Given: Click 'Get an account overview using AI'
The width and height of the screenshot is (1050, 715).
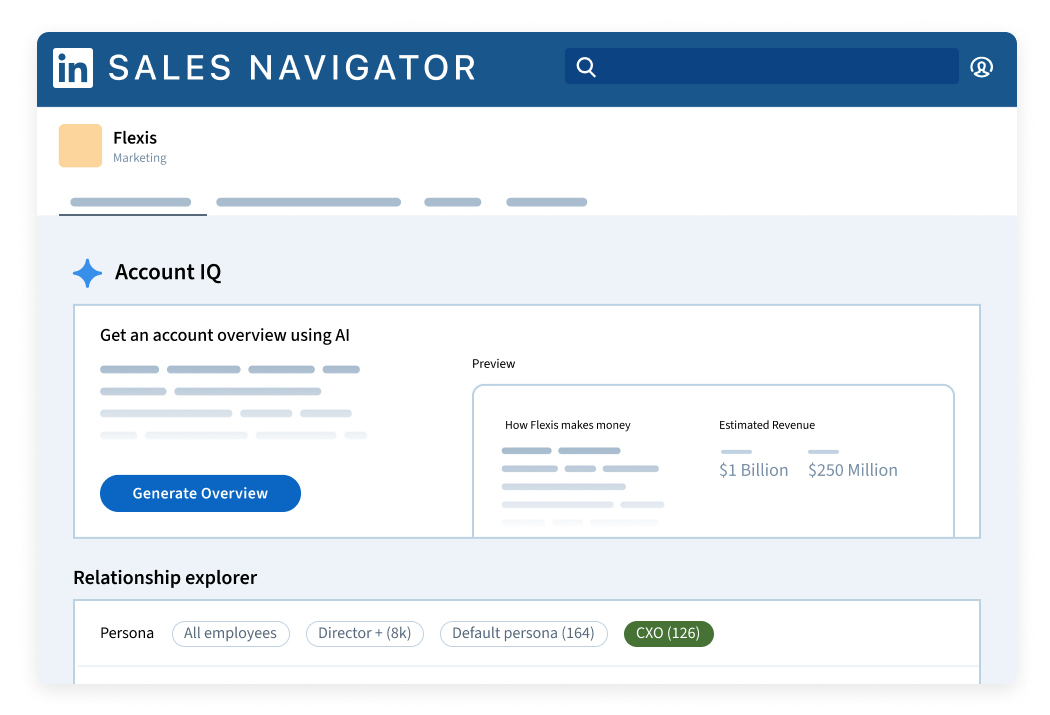Looking at the screenshot, I should 225,335.
